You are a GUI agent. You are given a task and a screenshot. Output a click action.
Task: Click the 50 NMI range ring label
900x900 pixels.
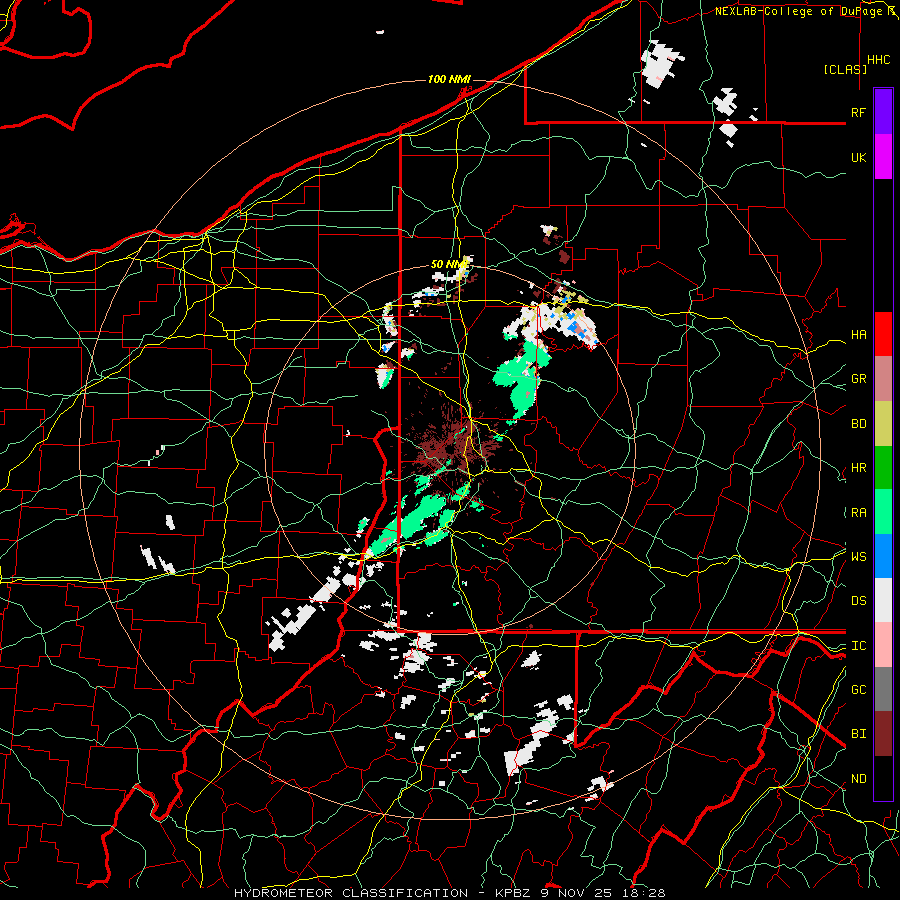click(449, 264)
